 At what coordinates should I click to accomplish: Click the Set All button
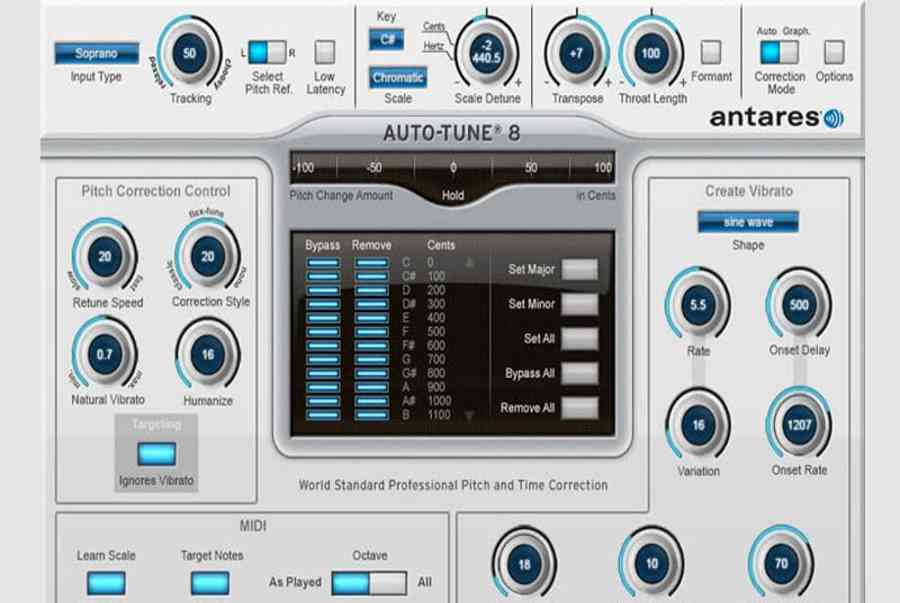(x=580, y=339)
